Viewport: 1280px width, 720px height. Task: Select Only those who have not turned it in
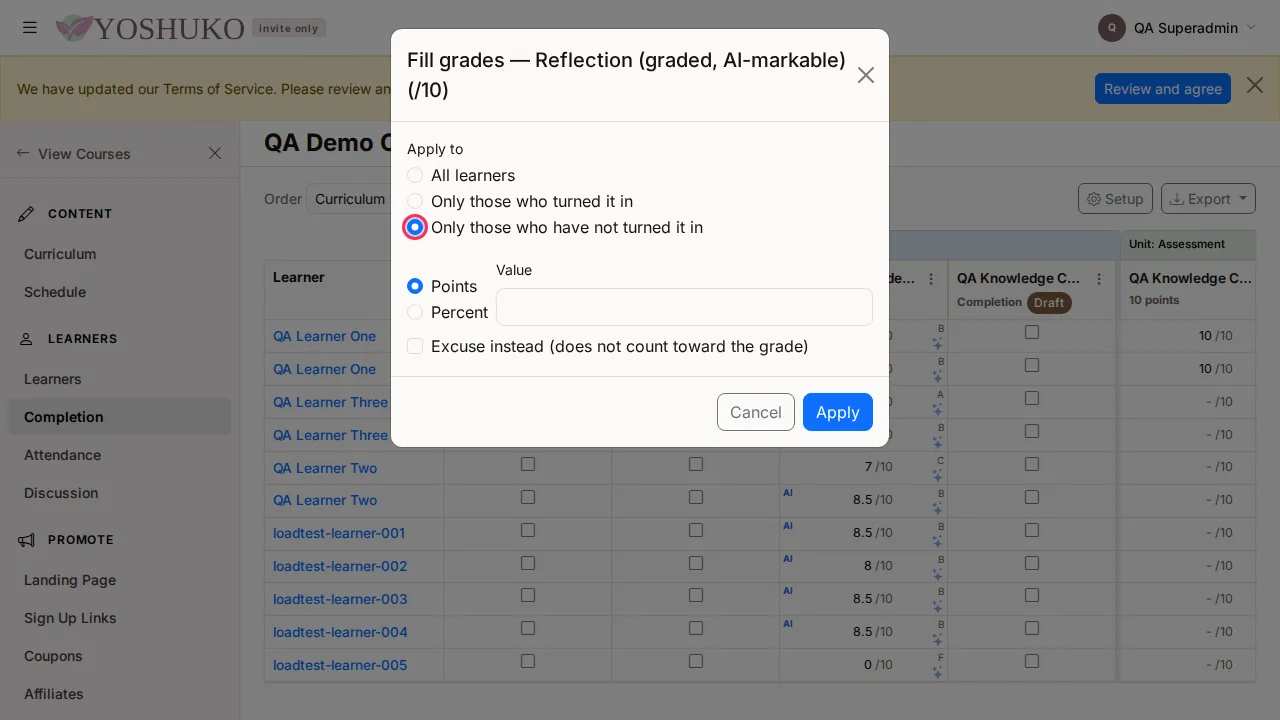coord(415,227)
